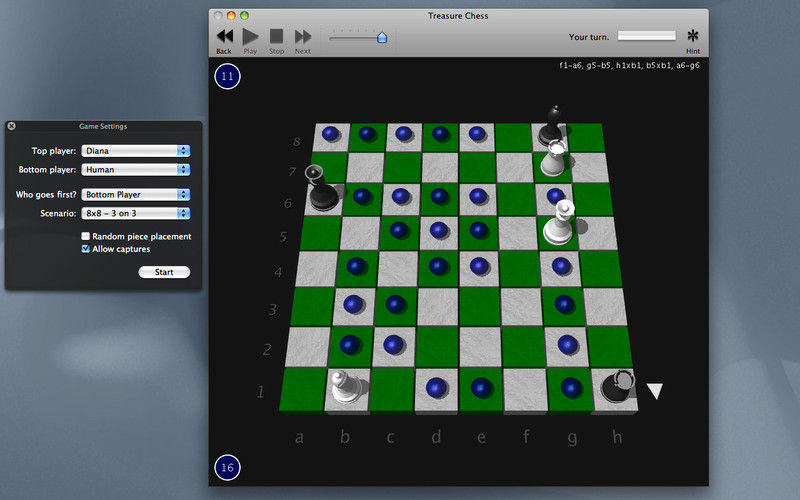Viewport: 800px width, 500px height.
Task: Enable Random piece placement checkbox
Action: [x=86, y=236]
